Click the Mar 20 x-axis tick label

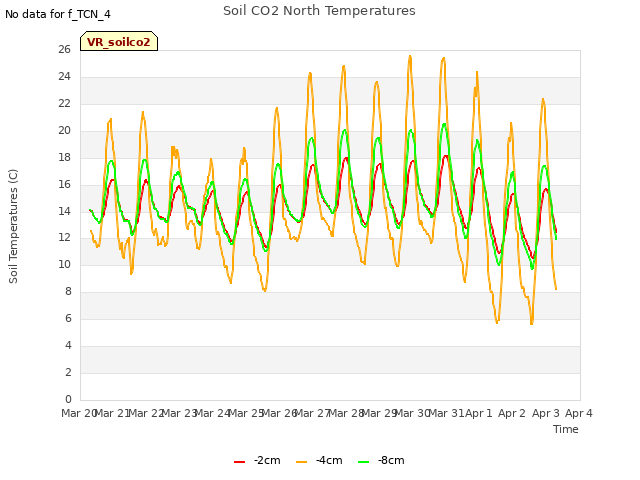tap(79, 413)
